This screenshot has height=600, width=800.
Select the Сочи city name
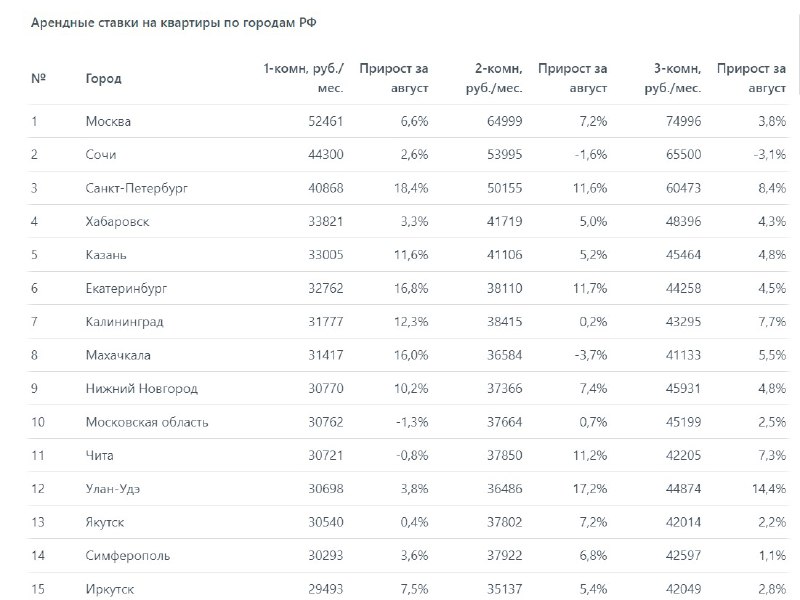[101, 155]
